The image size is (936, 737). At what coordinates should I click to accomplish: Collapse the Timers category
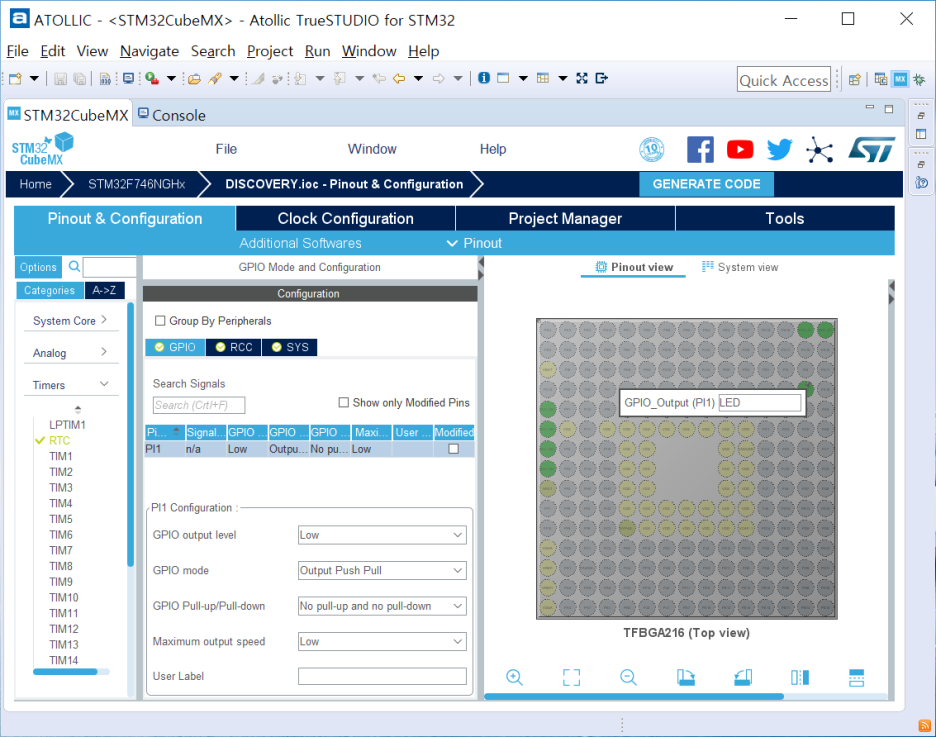[70, 385]
